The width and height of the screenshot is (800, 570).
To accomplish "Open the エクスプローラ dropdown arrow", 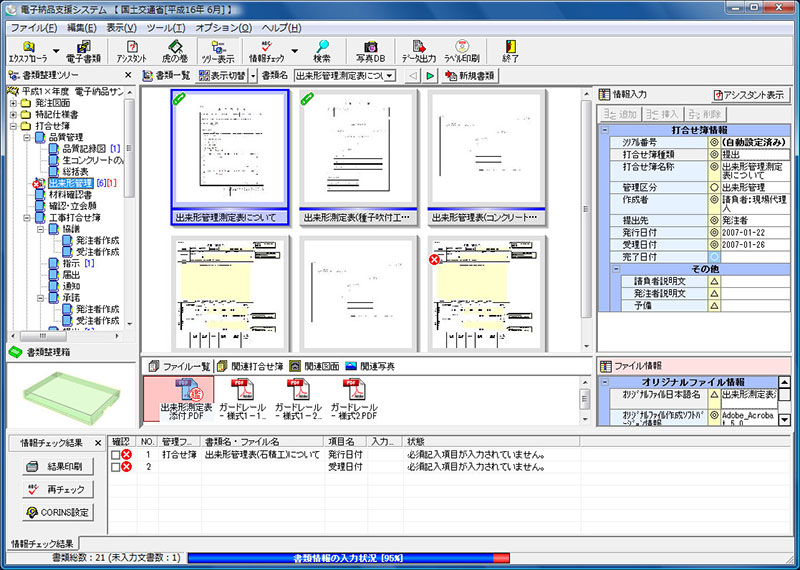I will coord(56,52).
